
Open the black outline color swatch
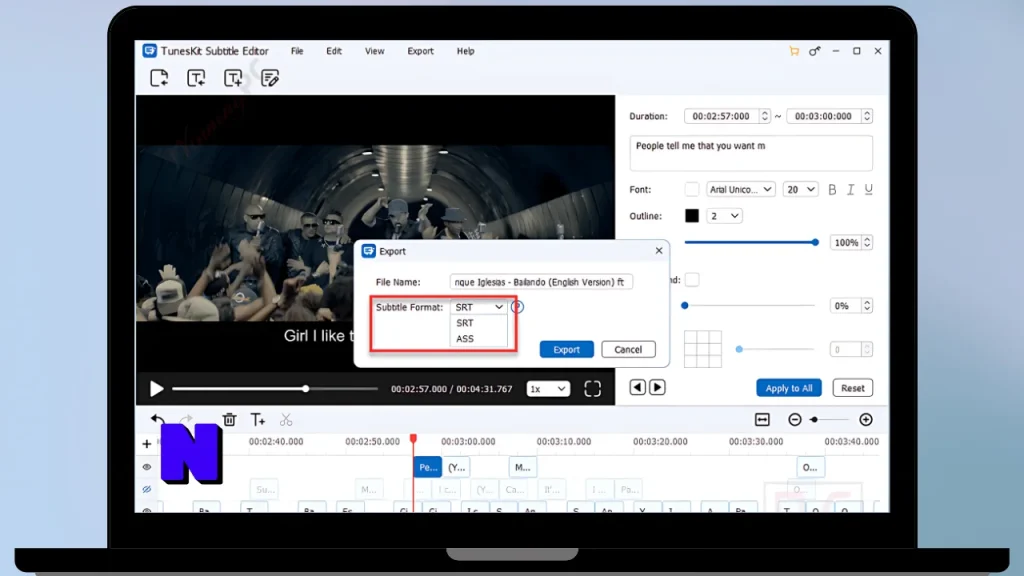coord(692,216)
